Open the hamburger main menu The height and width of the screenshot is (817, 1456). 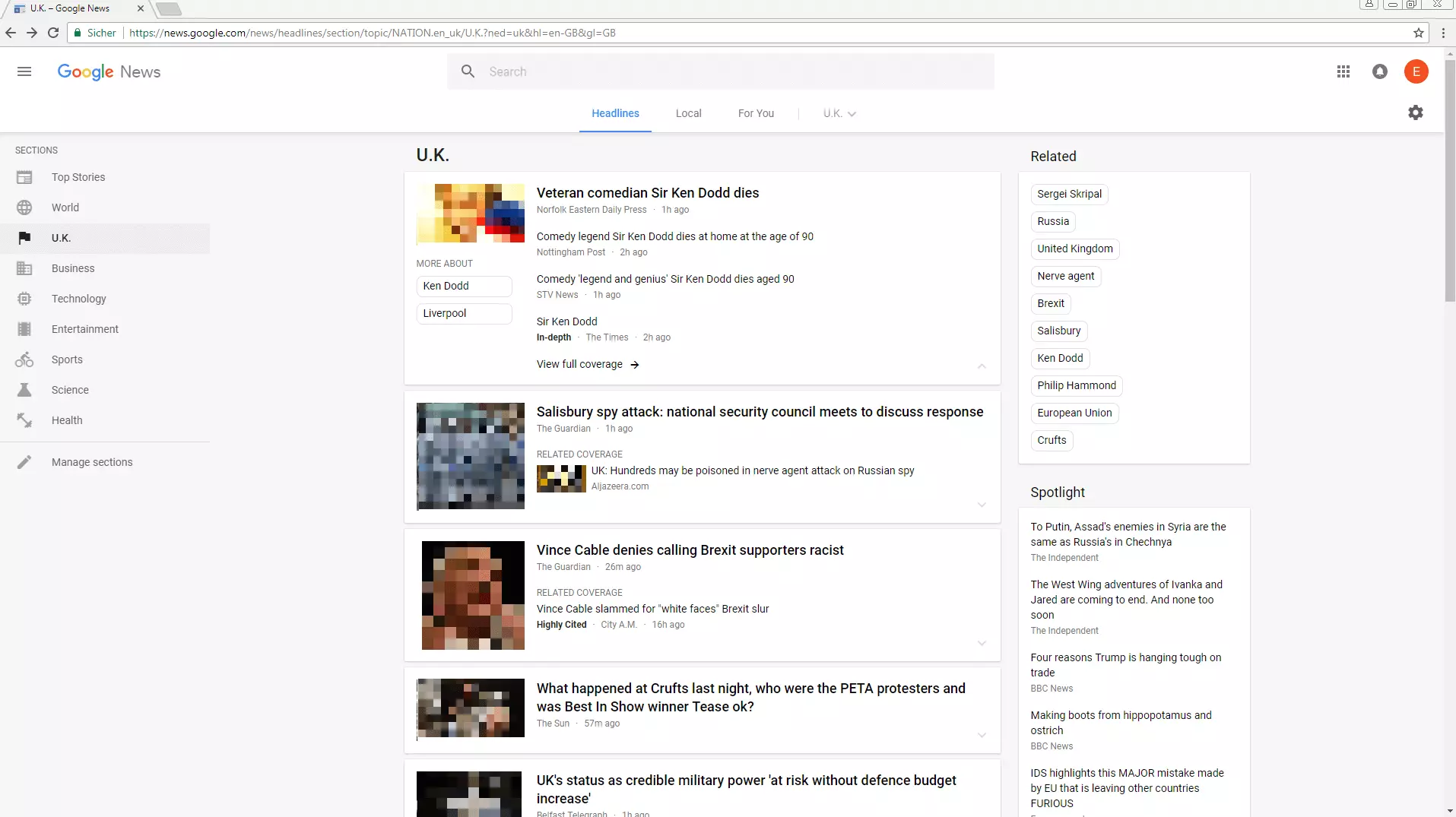click(24, 71)
